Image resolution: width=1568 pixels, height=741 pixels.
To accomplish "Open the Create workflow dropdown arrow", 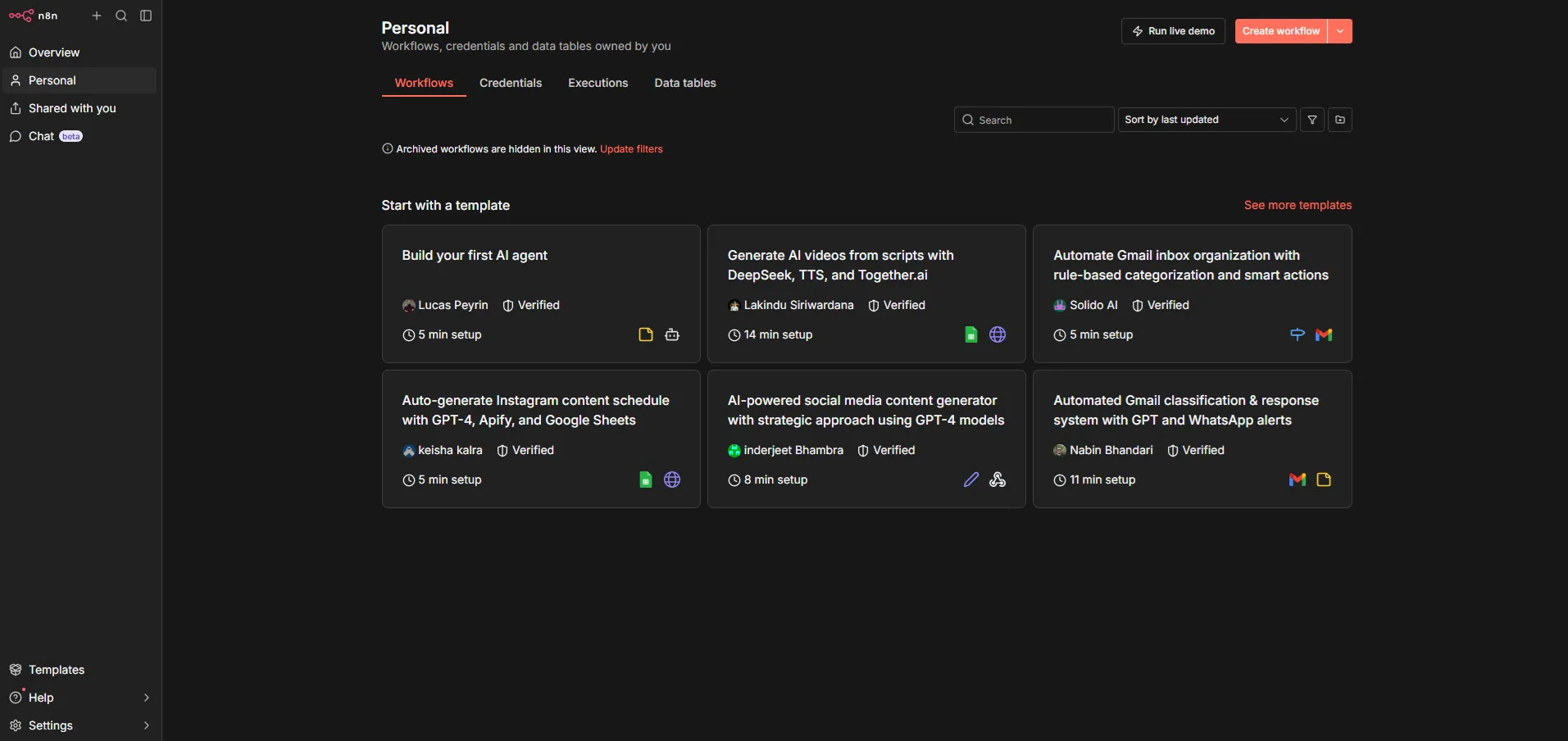I will 1341,31.
